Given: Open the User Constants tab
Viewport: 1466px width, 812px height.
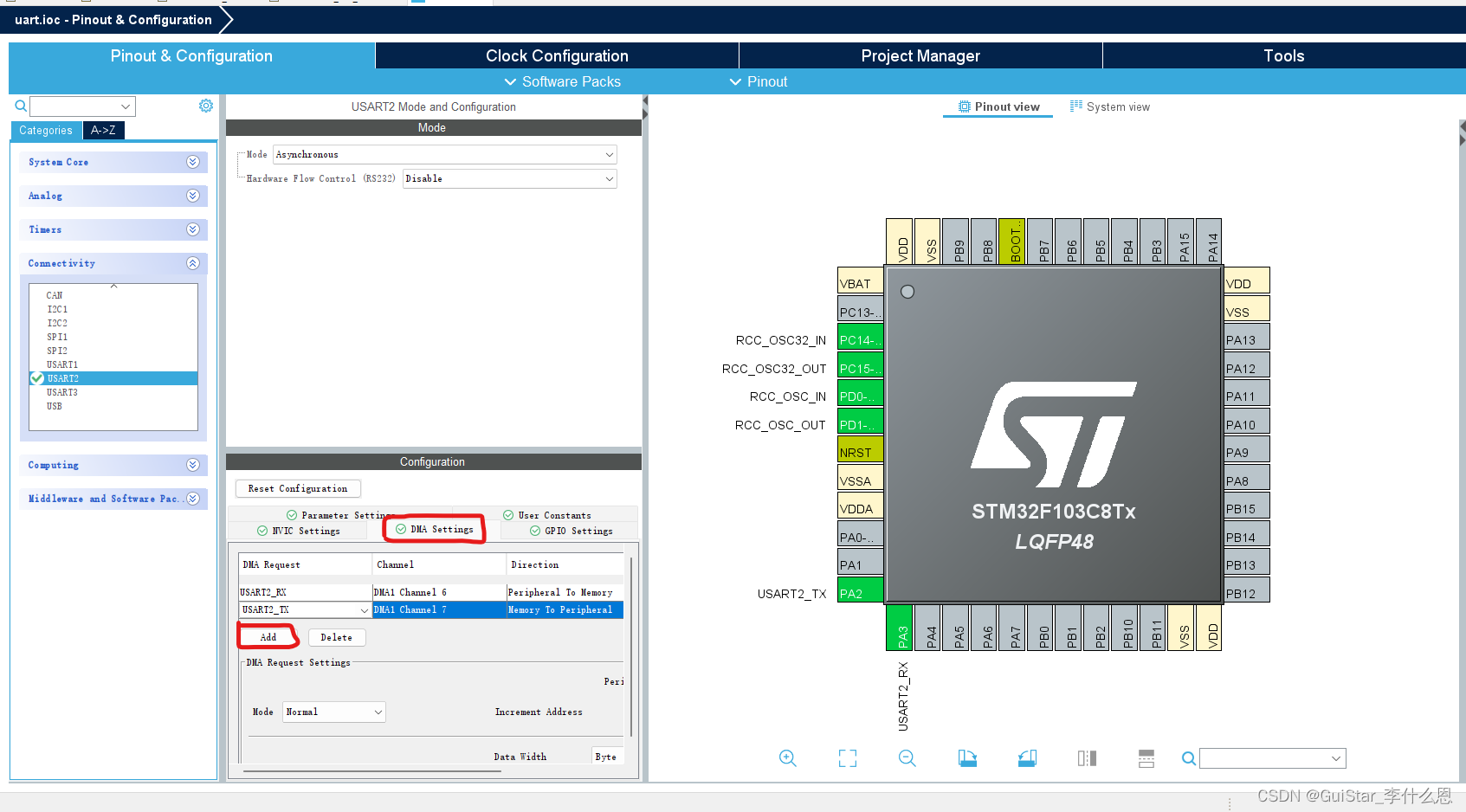Looking at the screenshot, I should click(x=547, y=515).
